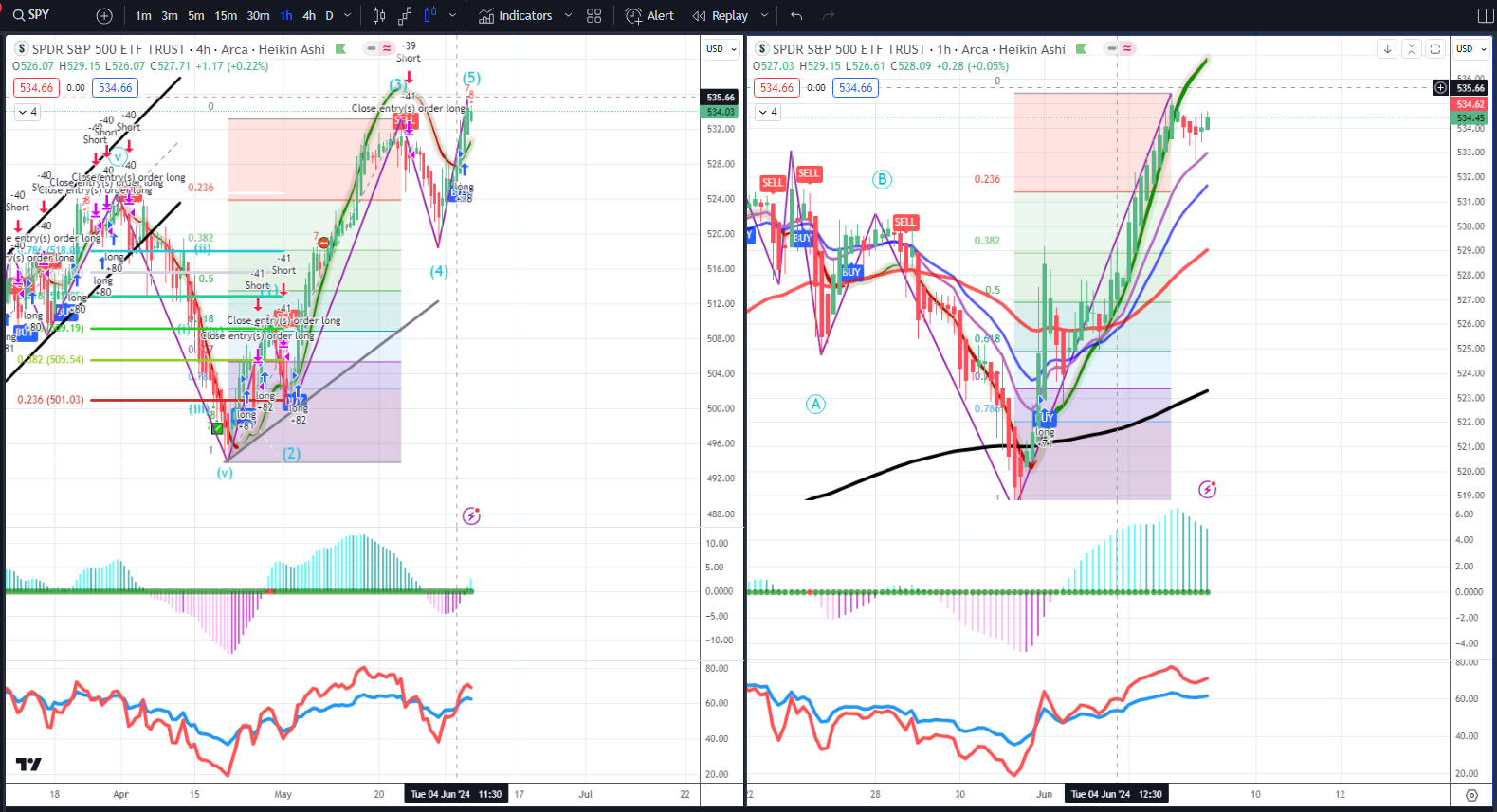1497x812 pixels.
Task: Switch to the D daily timeframe
Action: tap(329, 16)
